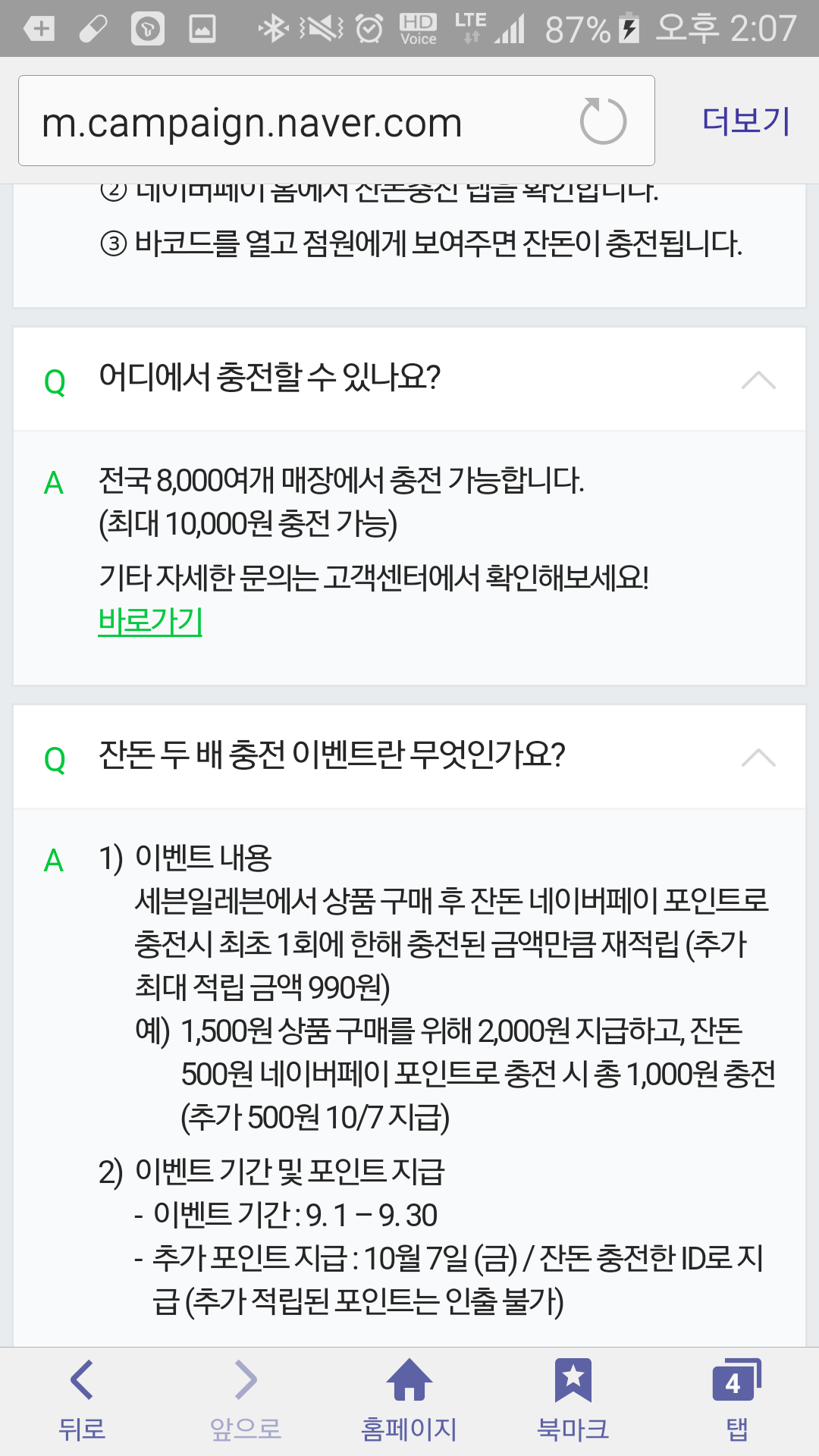This screenshot has width=819, height=1456.
Task: Collapse the 어디에서 충전할 수 있나요 answer
Action: 758,380
